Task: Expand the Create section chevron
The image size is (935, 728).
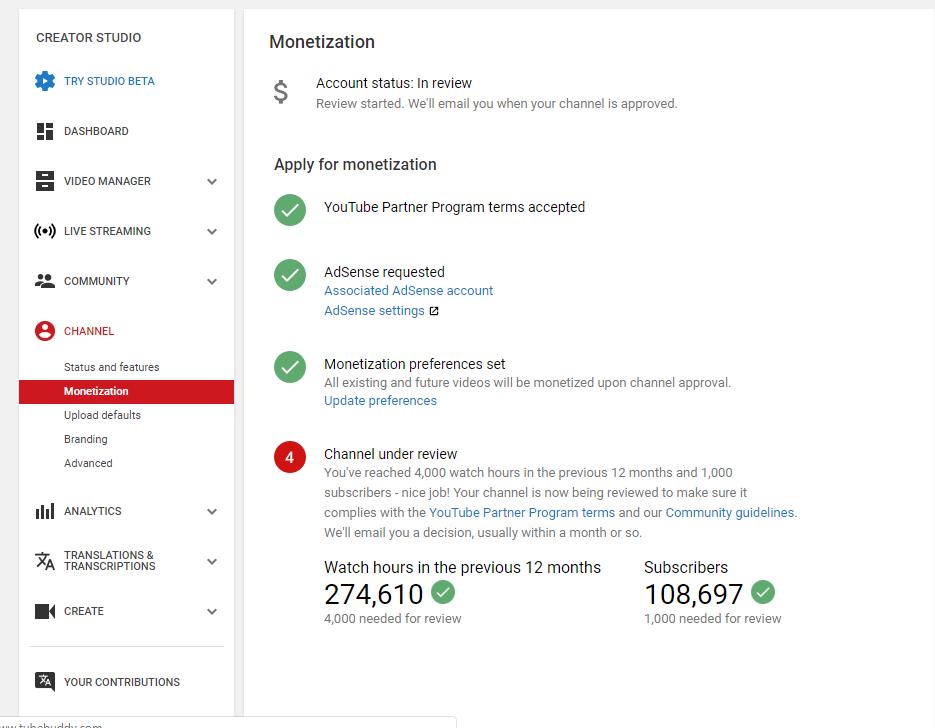Action: point(212,612)
